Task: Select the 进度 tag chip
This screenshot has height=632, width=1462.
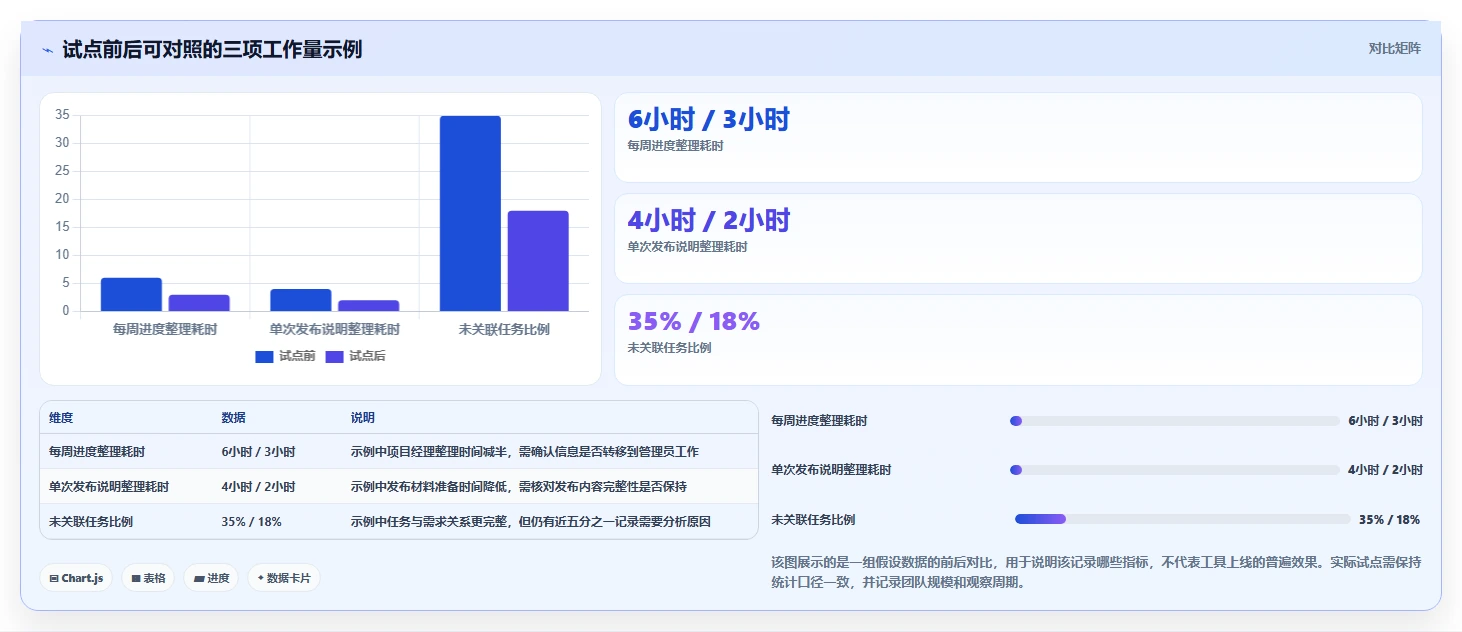Action: point(211,578)
